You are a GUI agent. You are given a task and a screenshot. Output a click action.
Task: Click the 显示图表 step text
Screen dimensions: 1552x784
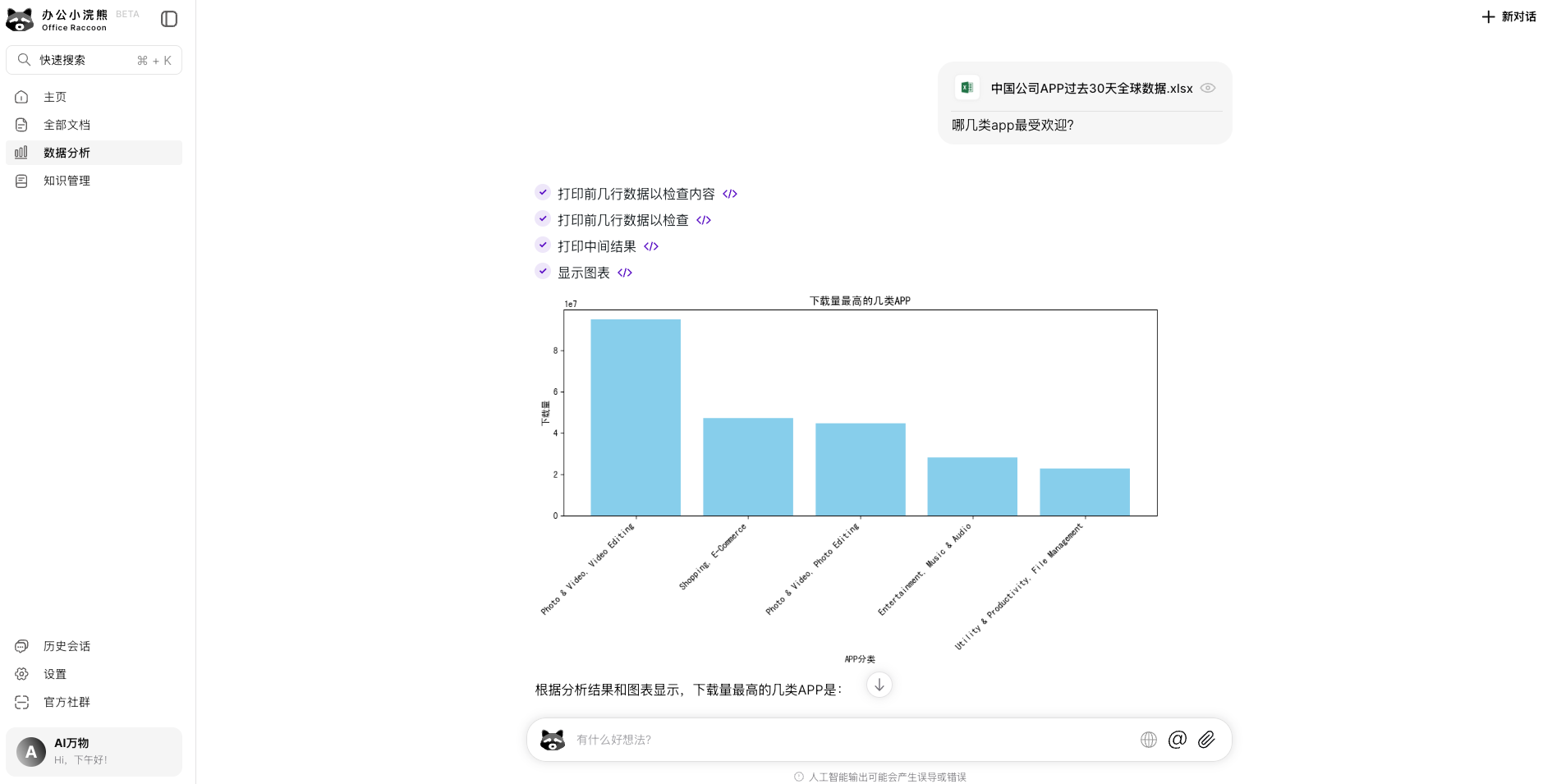[x=584, y=273]
